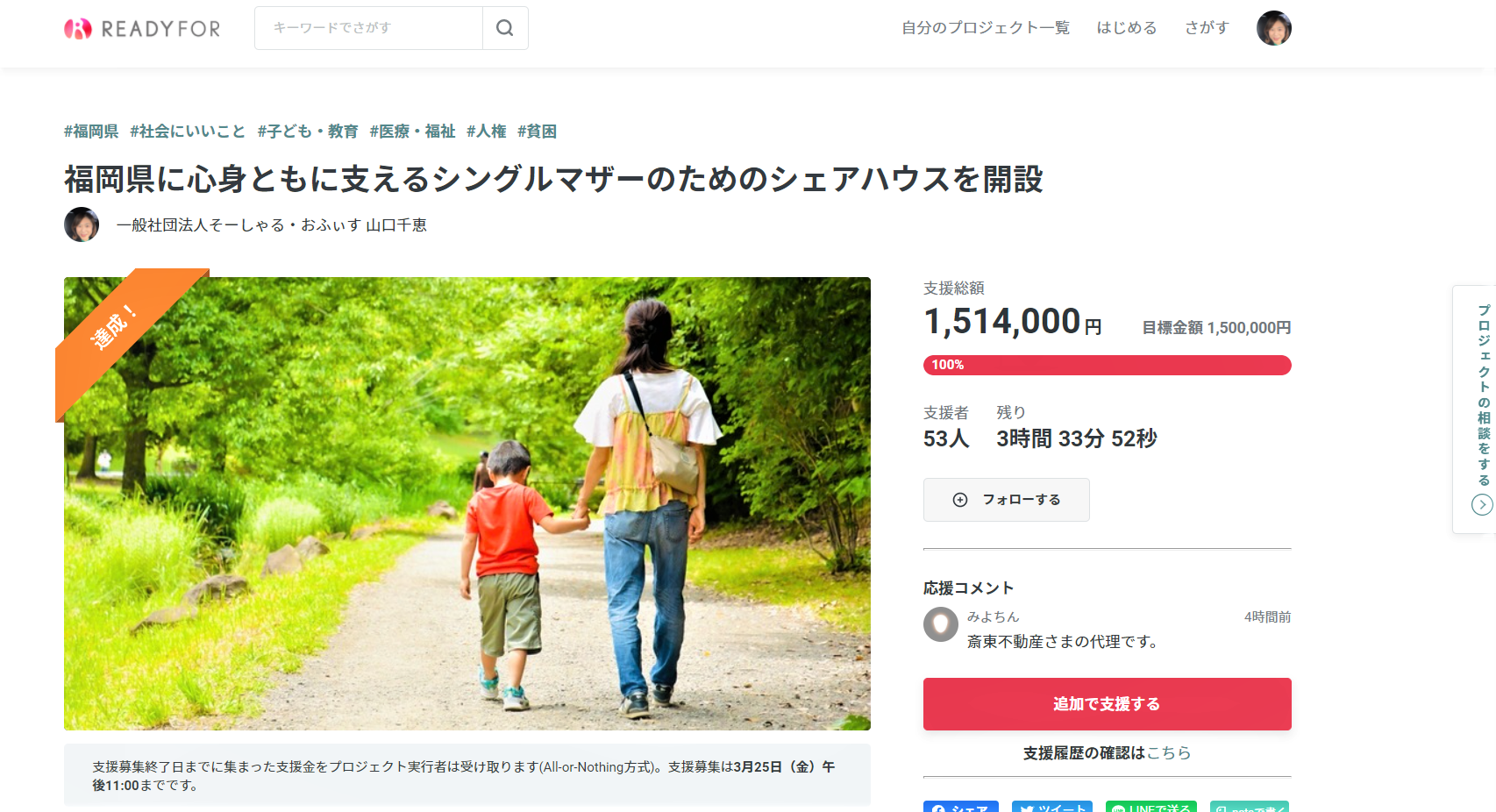
Task: Click the こちら link for support history
Action: (1169, 752)
